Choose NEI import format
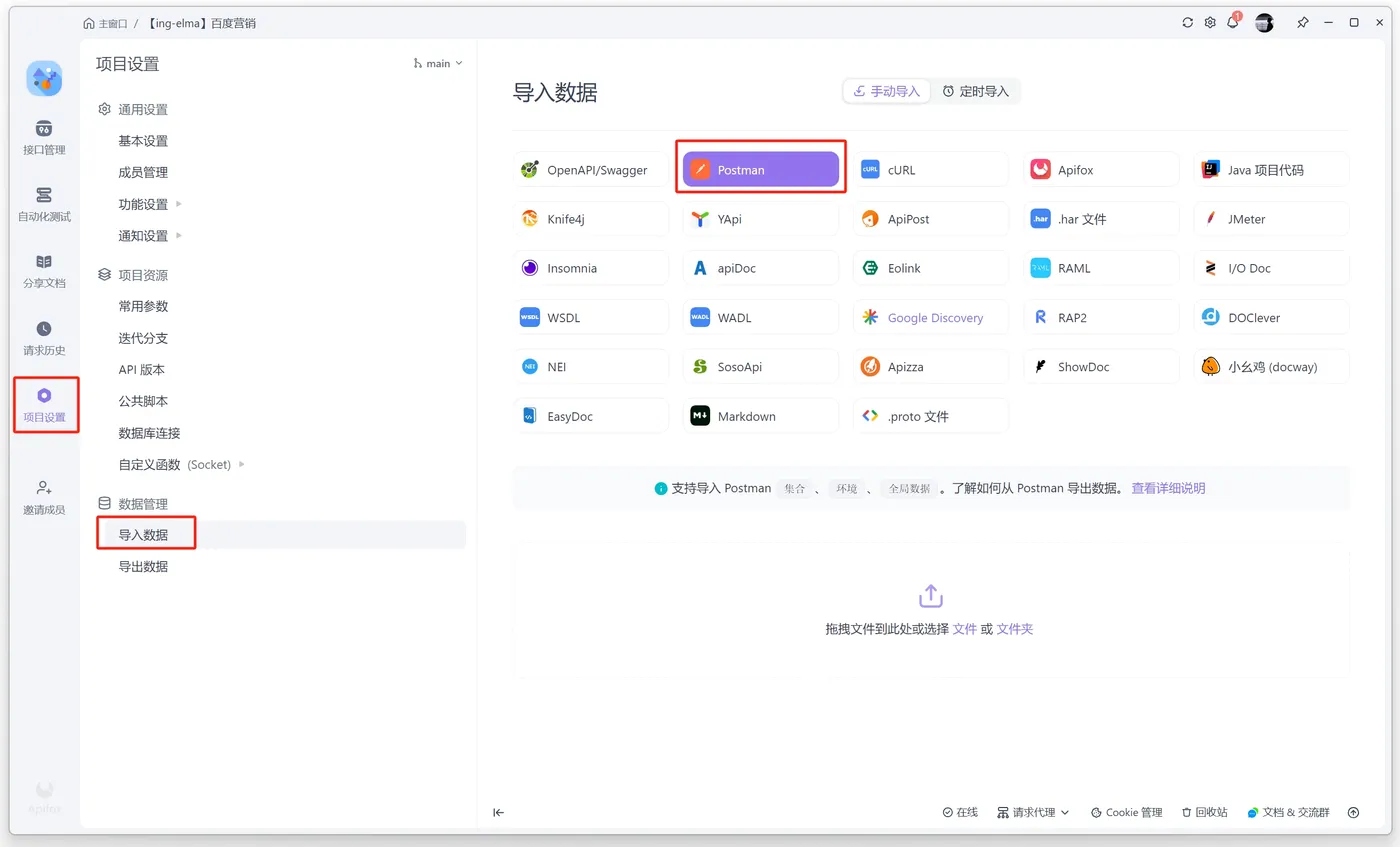1400x847 pixels. [591, 367]
